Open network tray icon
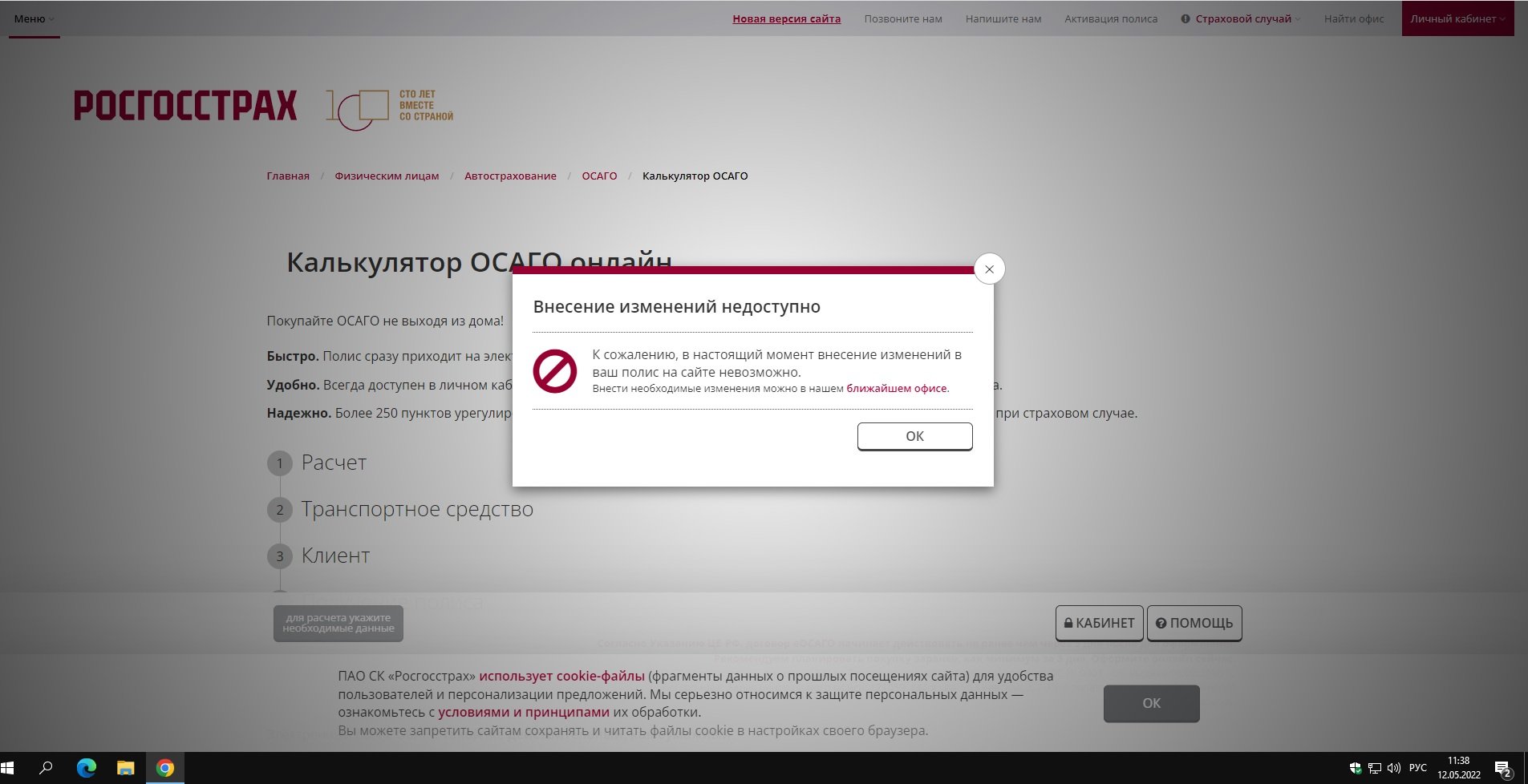 [1375, 768]
